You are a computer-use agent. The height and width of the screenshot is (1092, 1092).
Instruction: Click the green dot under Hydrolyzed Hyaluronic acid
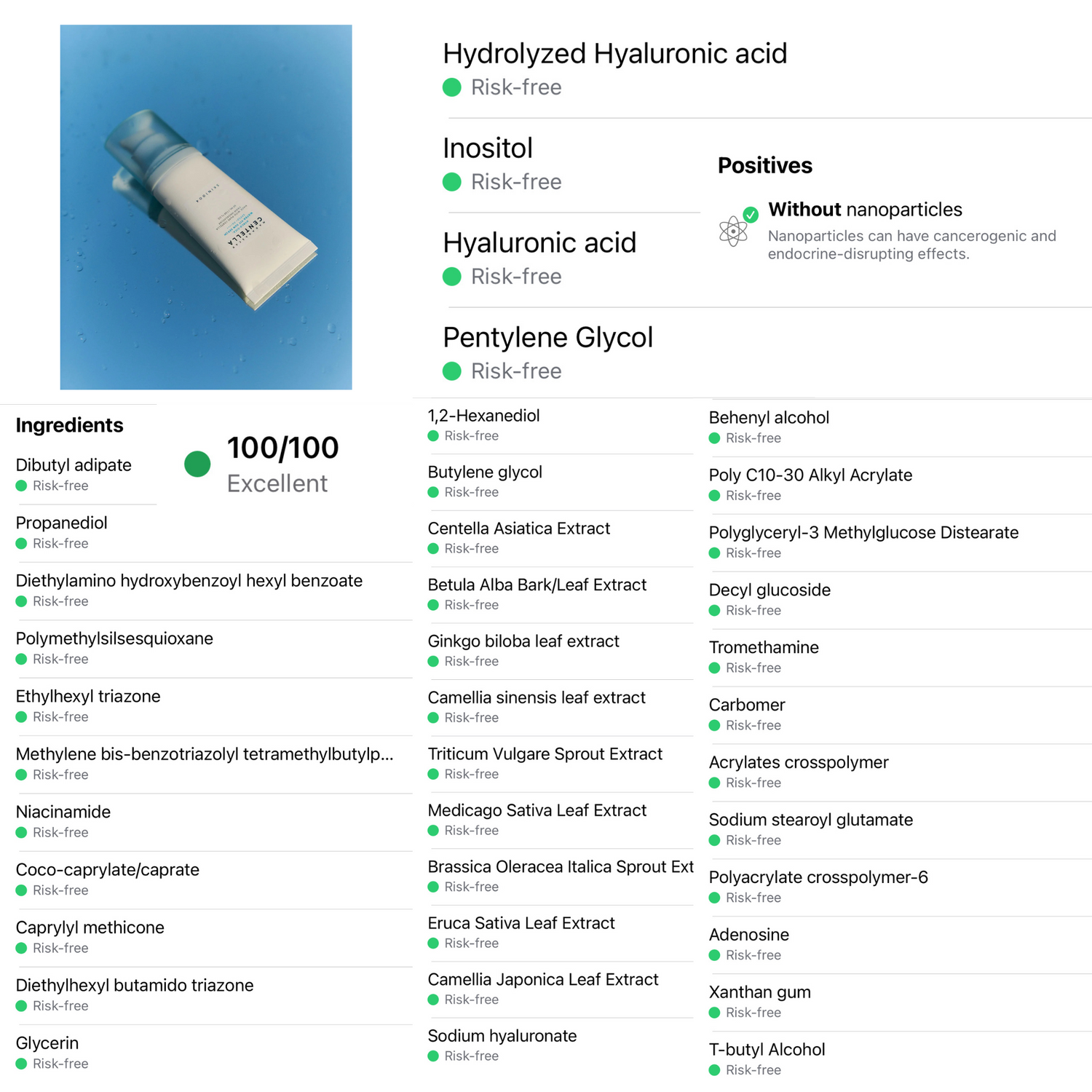coord(452,87)
